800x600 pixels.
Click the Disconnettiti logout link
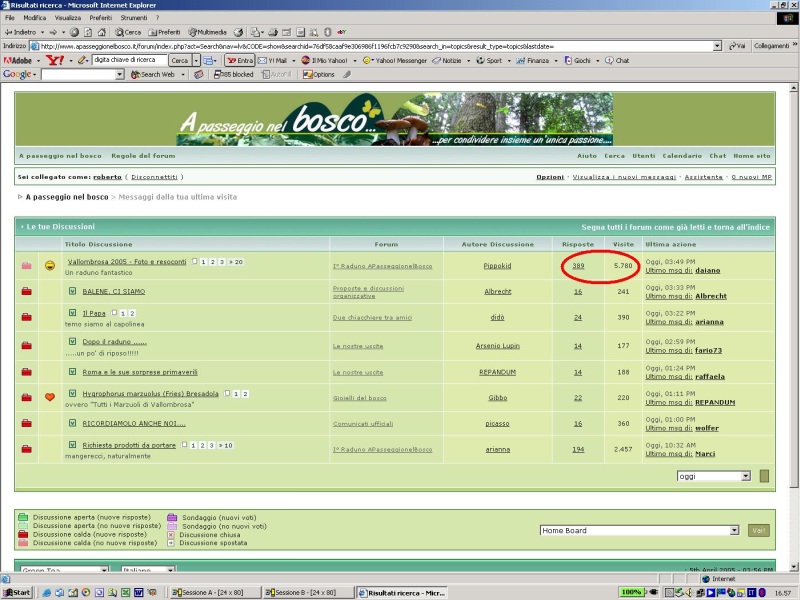click(156, 177)
